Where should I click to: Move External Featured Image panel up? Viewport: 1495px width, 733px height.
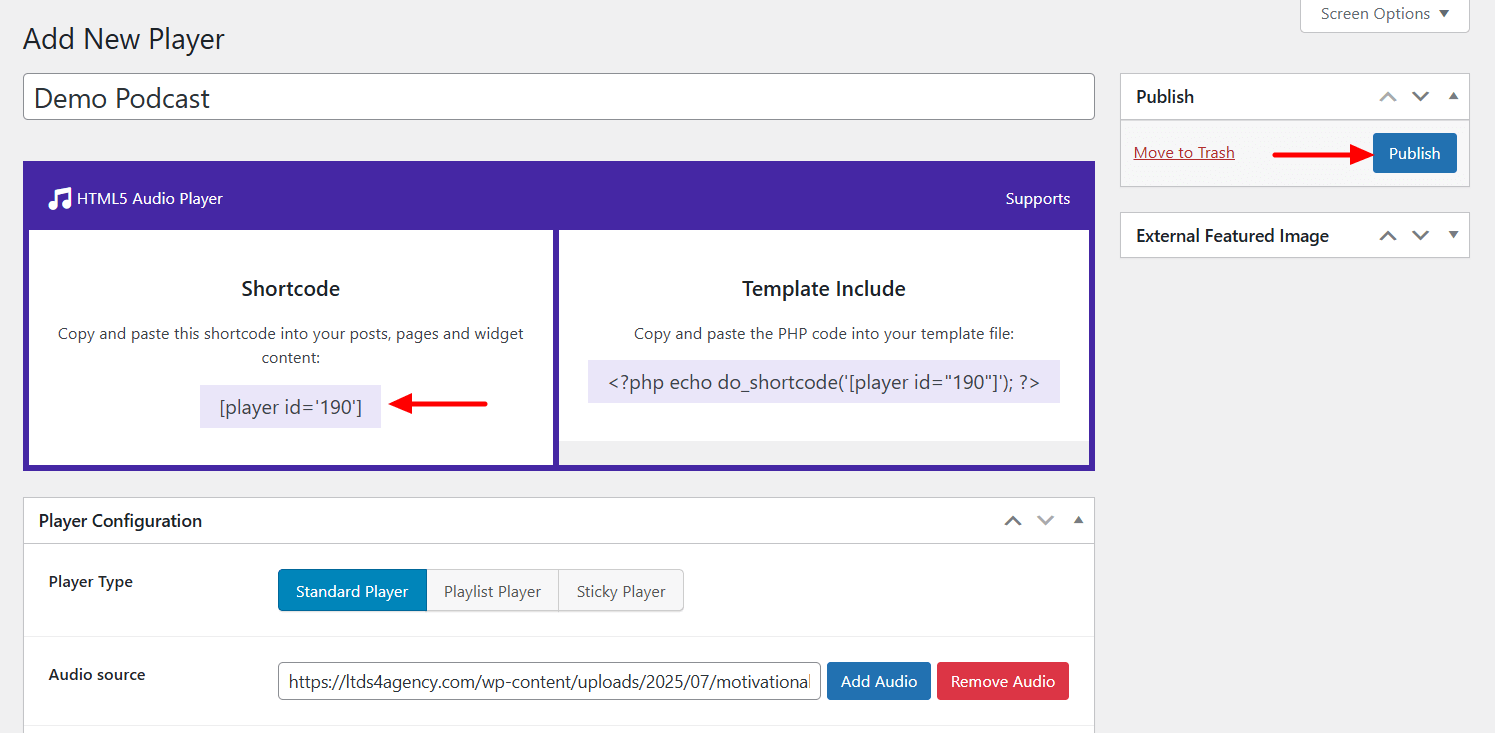1387,236
